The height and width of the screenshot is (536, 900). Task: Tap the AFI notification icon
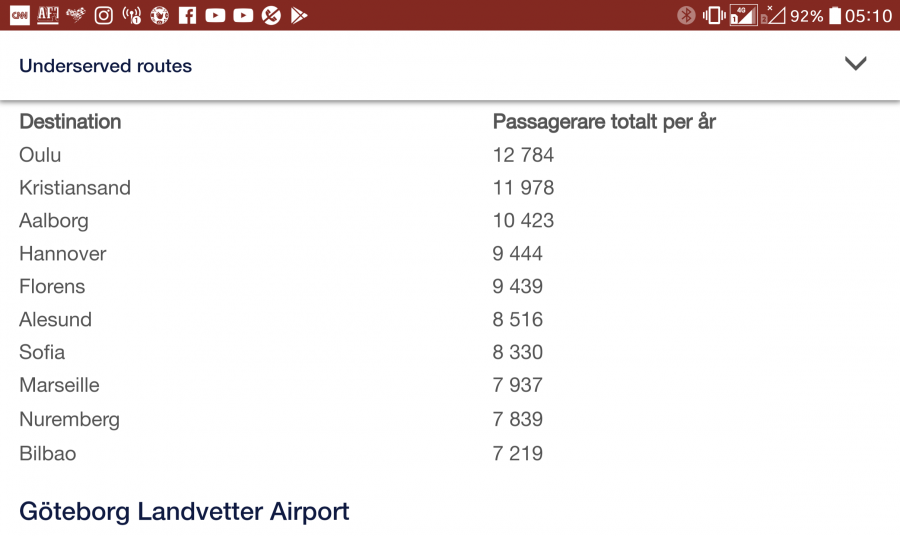[x=47, y=15]
